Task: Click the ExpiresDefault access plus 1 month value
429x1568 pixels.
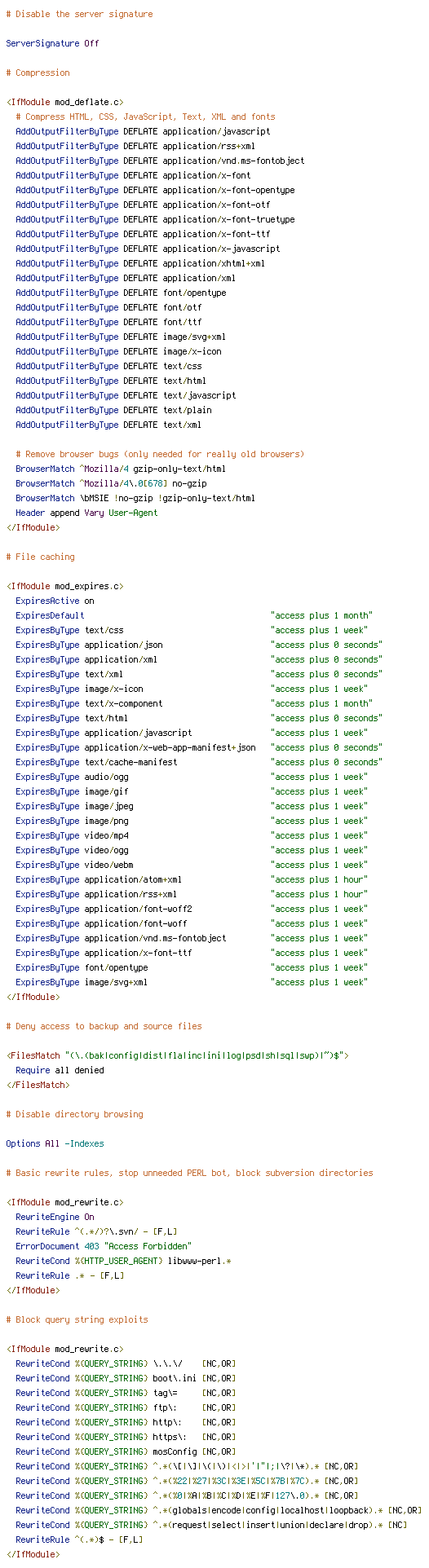Action: point(321,615)
